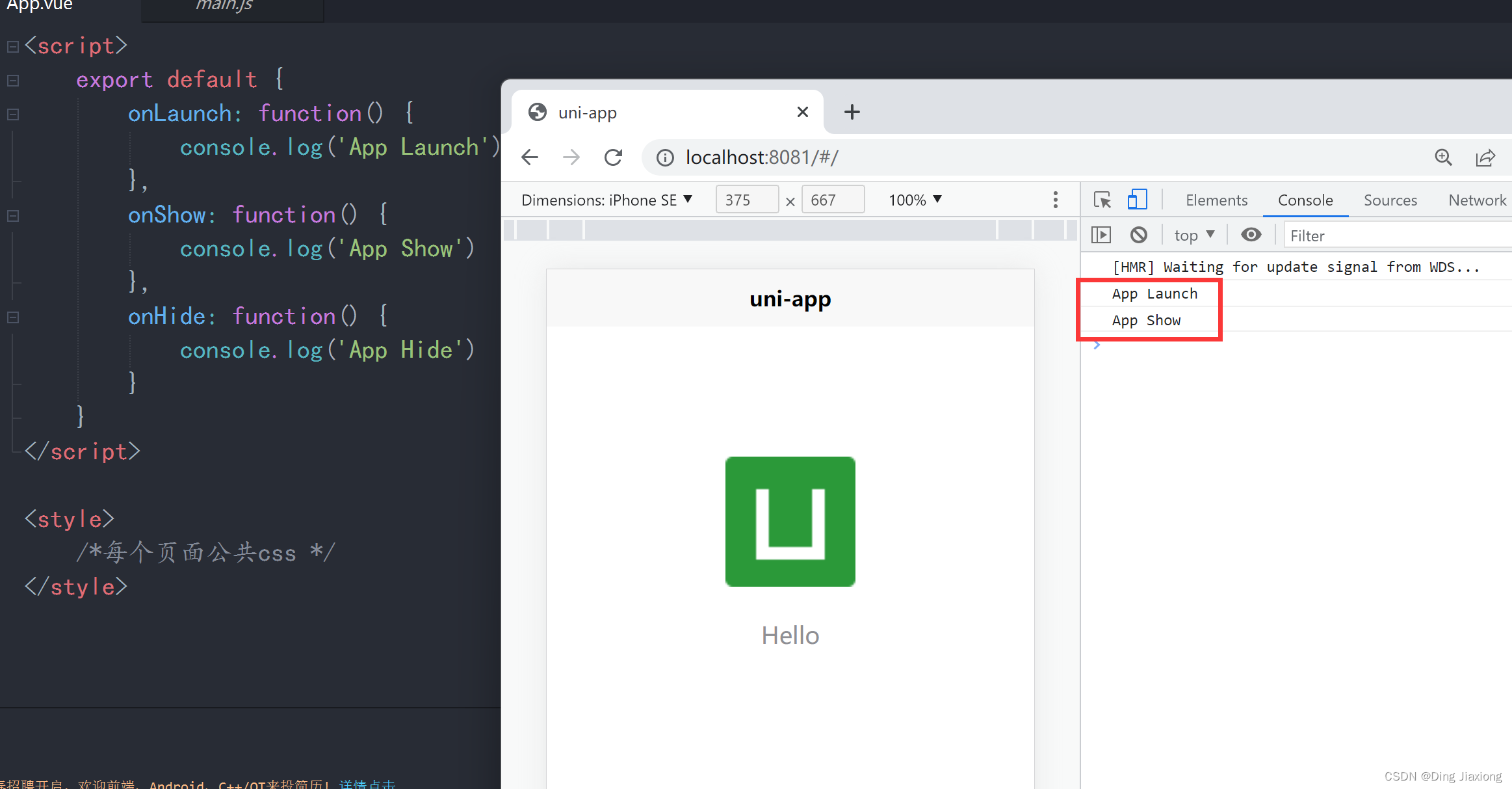Click the inspect element icon
Viewport: 1512px width, 789px height.
(1102, 200)
